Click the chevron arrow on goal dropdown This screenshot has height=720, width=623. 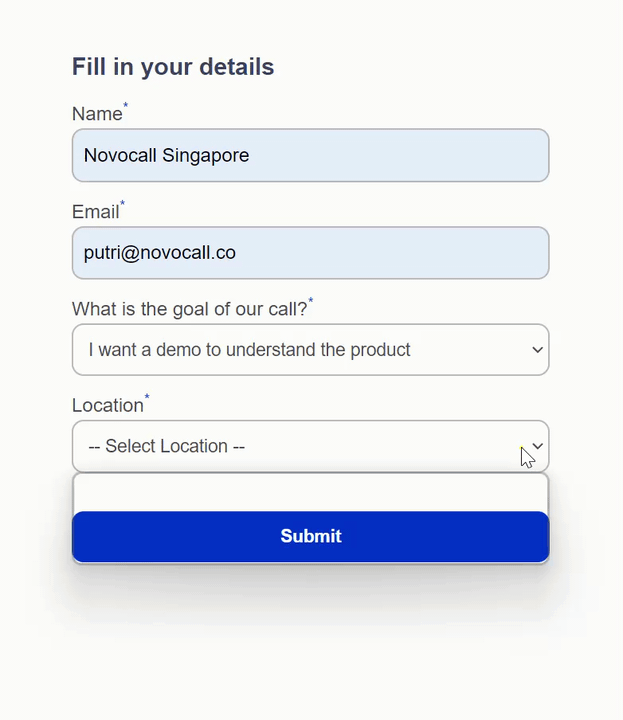(x=538, y=350)
